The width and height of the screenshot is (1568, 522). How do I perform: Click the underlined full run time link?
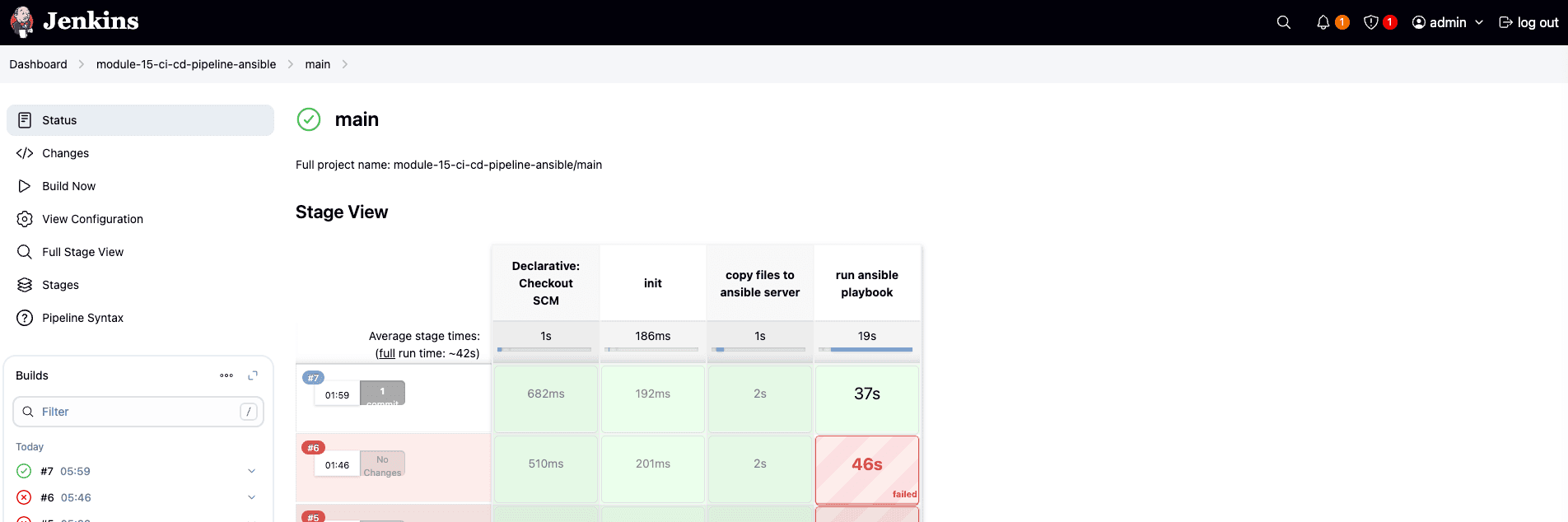click(x=386, y=353)
